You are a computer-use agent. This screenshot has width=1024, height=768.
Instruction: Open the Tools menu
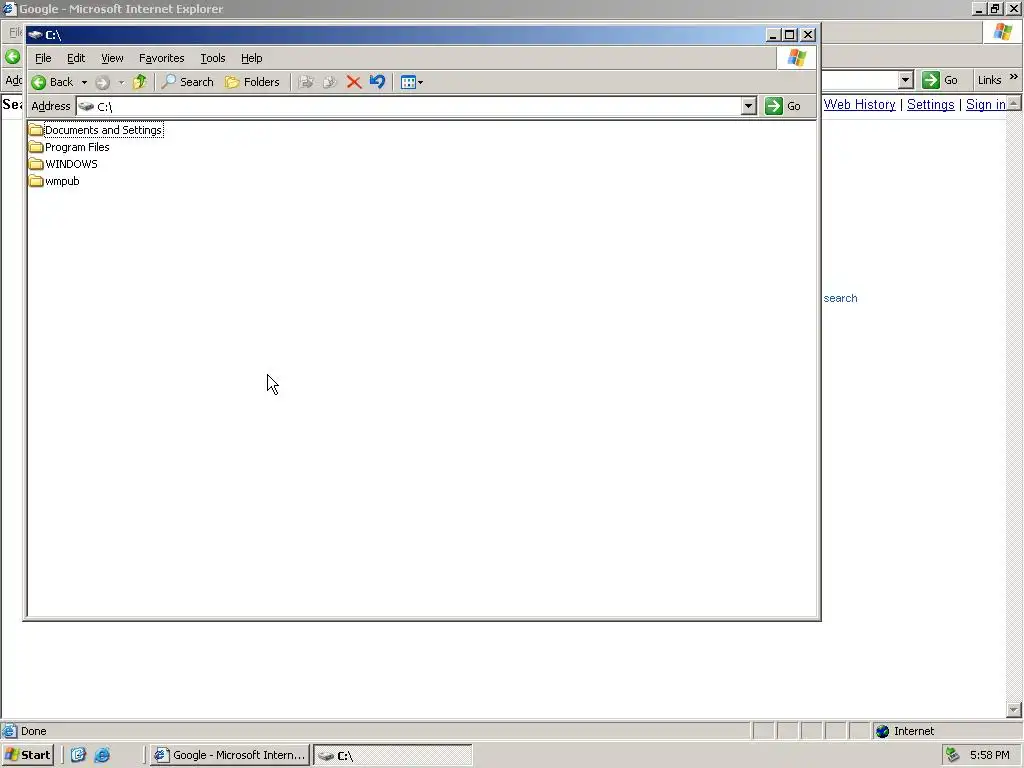[x=212, y=58]
